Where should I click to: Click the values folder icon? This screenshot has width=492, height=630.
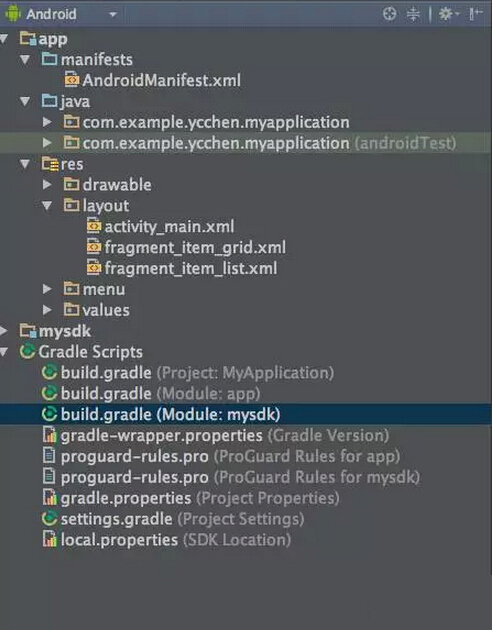pos(71,310)
